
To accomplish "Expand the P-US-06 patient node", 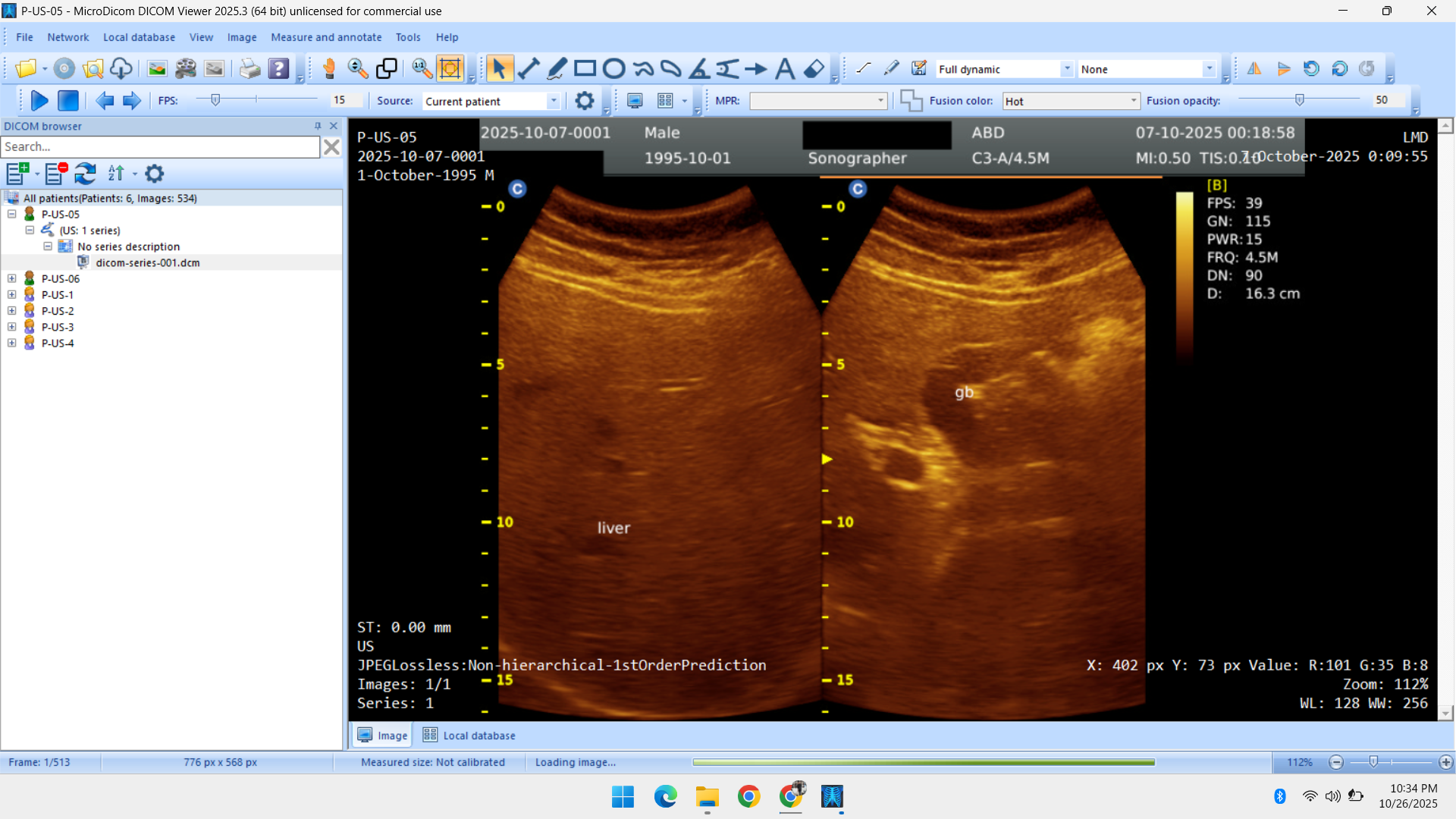I will 12,278.
